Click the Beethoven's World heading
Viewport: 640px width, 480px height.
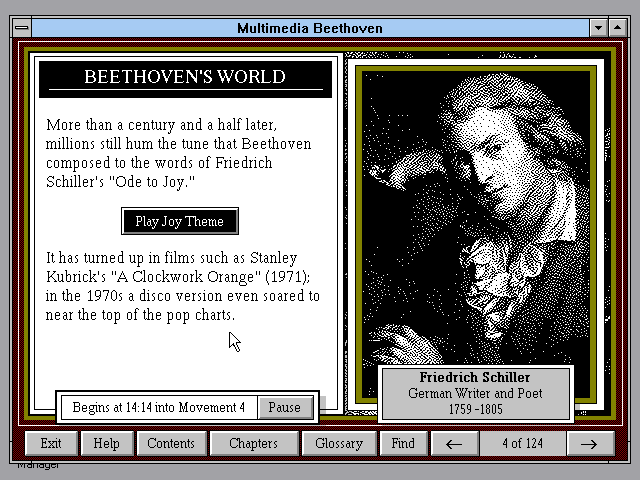pos(185,79)
